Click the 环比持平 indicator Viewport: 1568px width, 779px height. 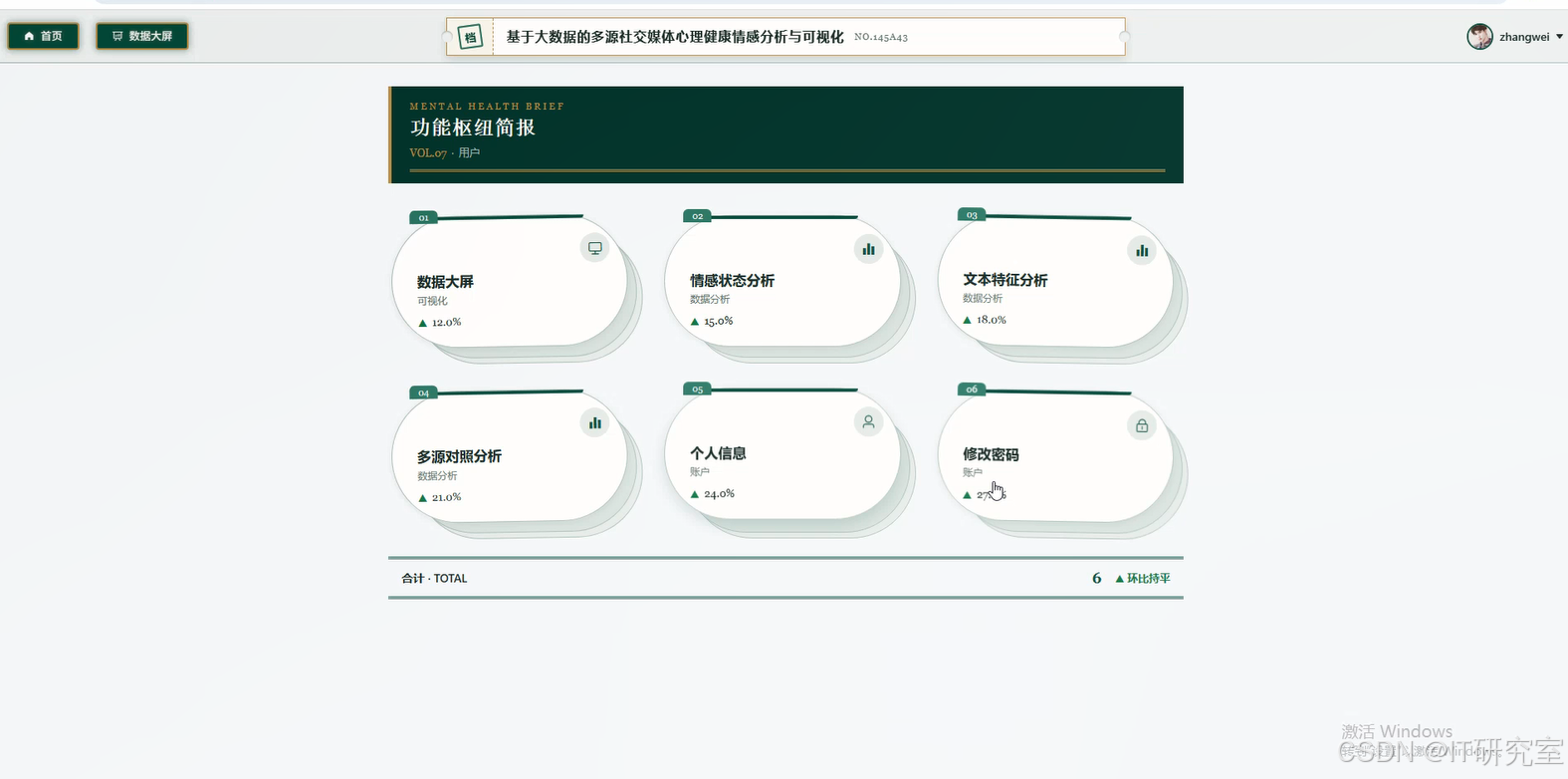(x=1143, y=578)
